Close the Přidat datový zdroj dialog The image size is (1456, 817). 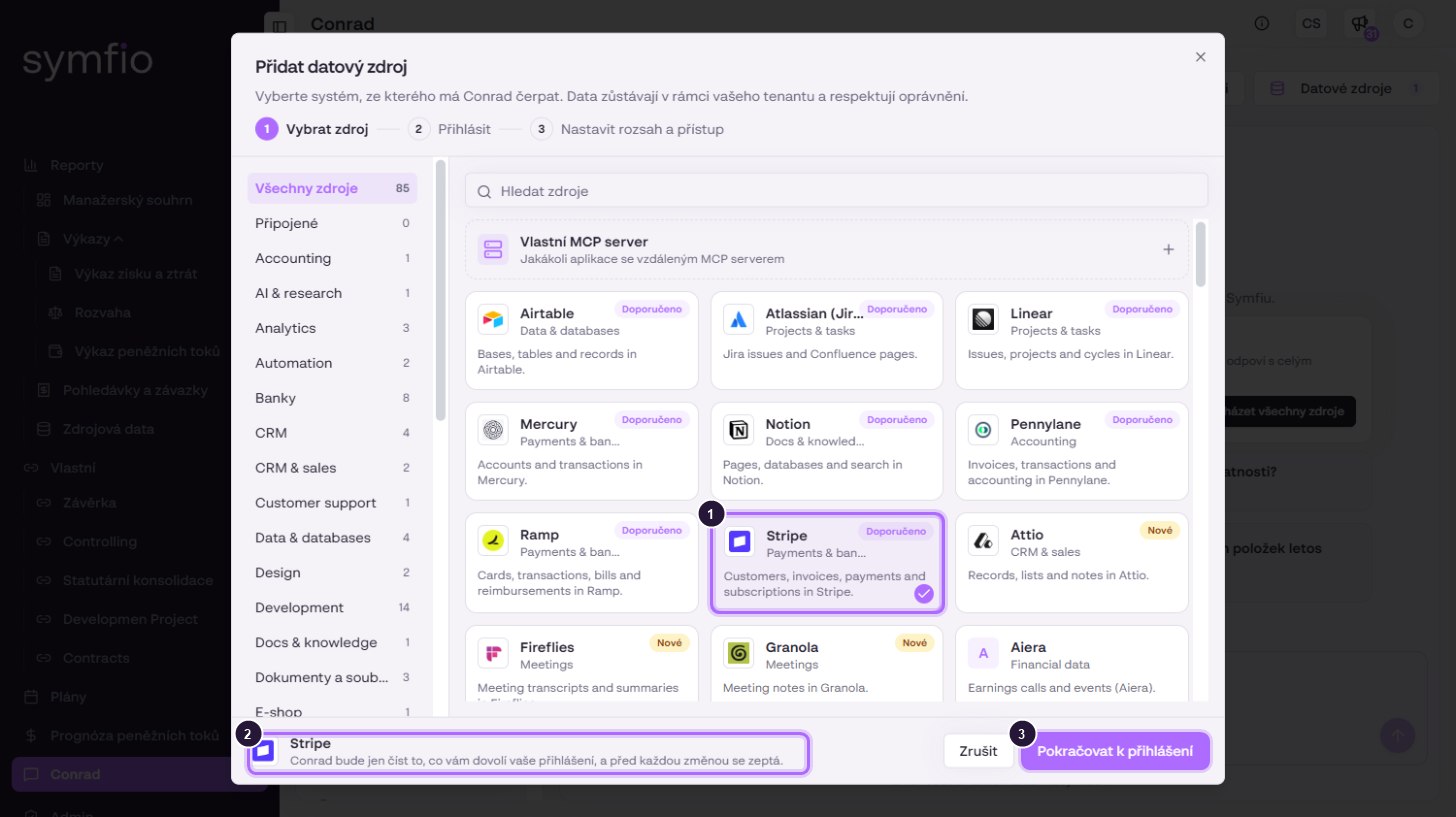tap(1200, 57)
